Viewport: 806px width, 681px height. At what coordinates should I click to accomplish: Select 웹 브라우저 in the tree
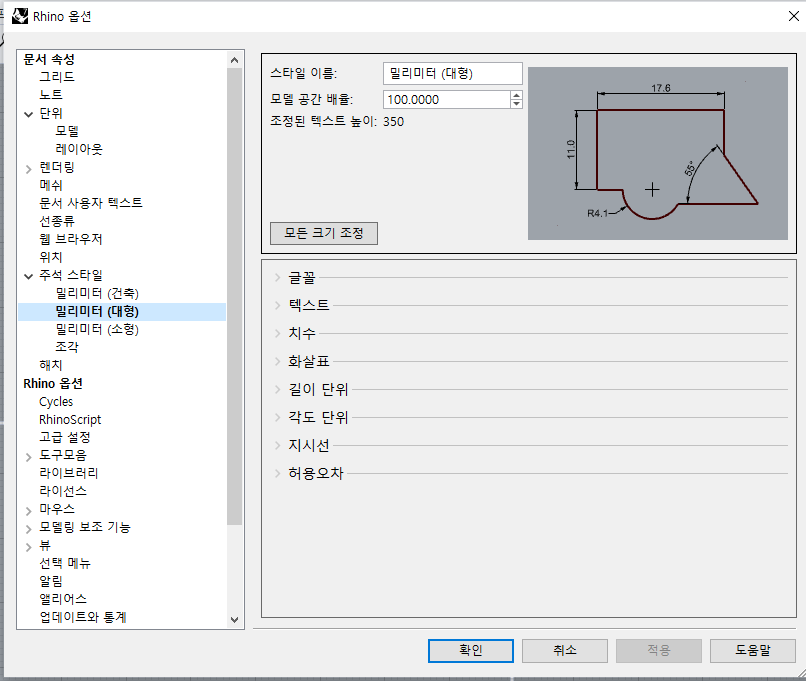pyautogui.click(x=71, y=239)
